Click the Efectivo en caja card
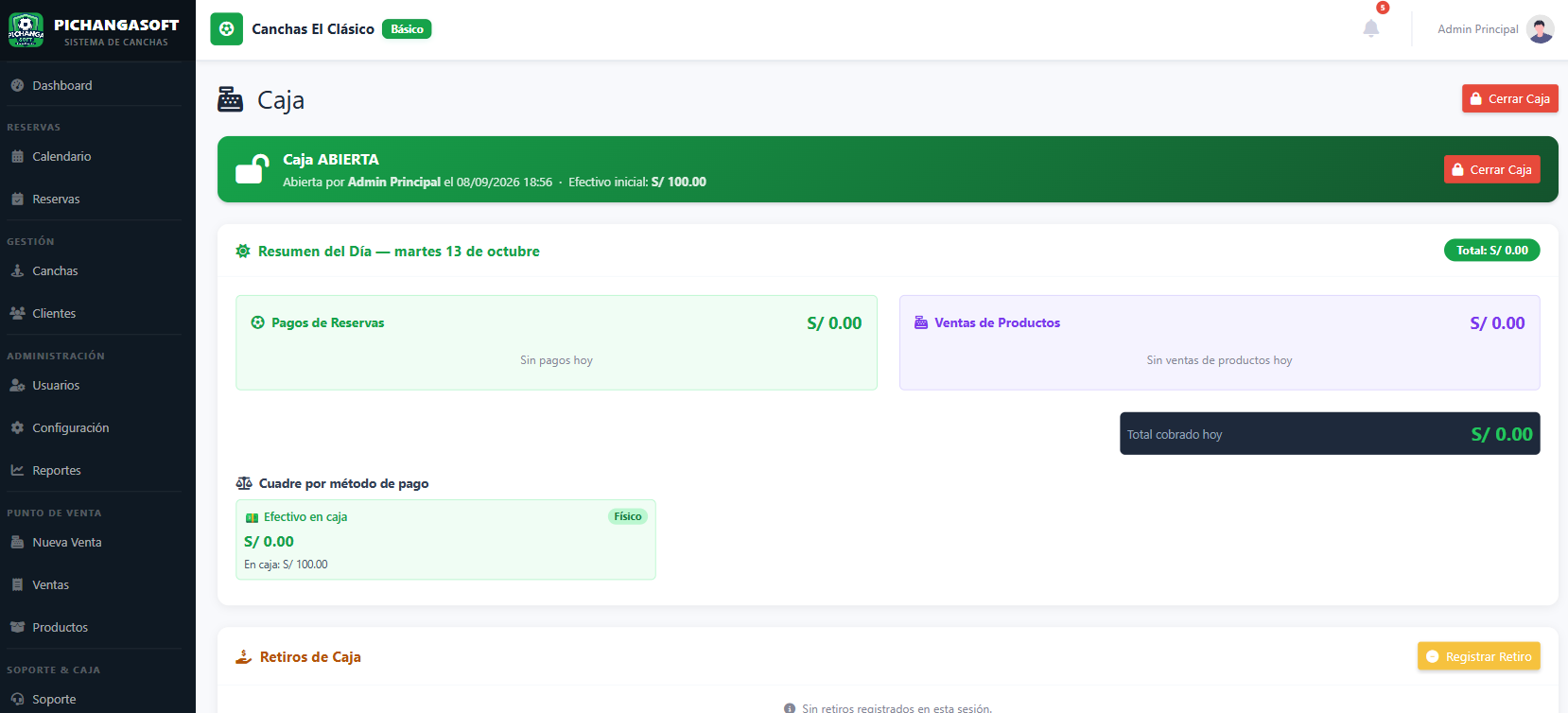The image size is (1568, 713). pyautogui.click(x=445, y=540)
